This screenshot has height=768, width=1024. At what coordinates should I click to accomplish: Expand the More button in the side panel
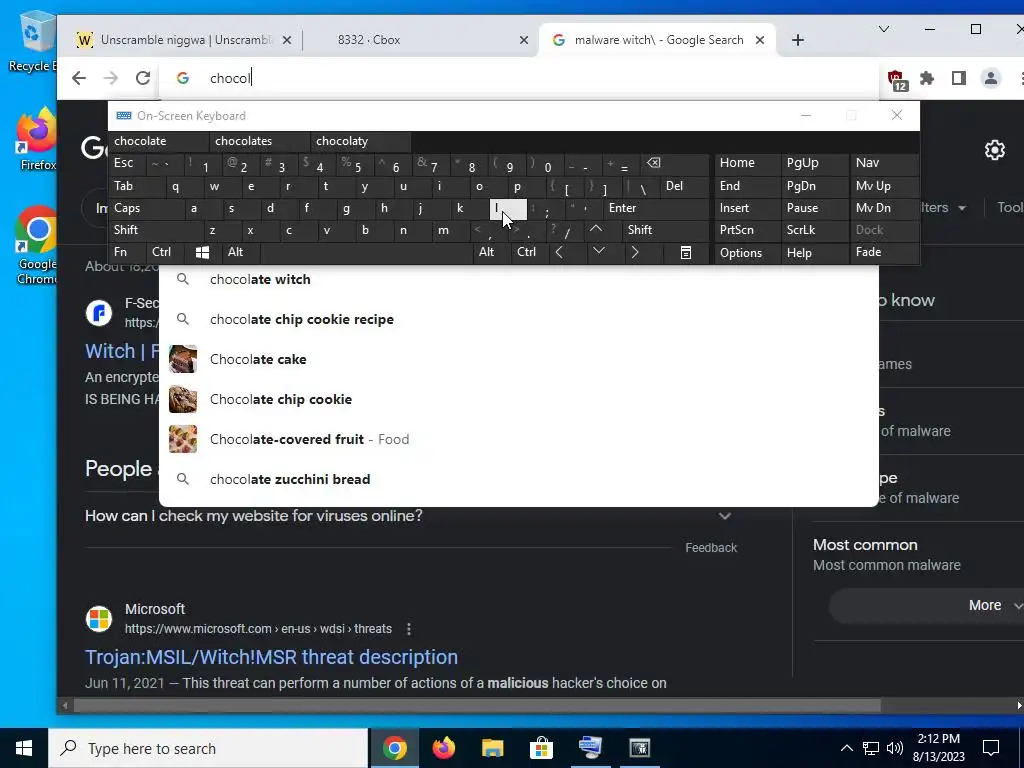click(x=927, y=605)
